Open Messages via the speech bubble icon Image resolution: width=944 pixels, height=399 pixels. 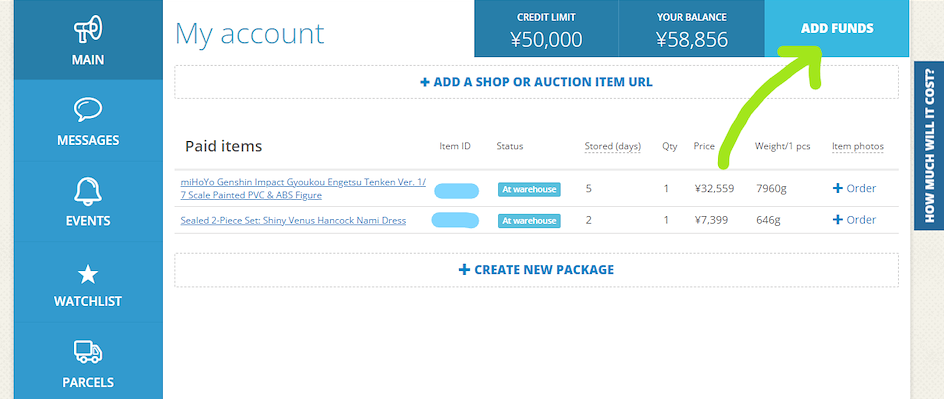pyautogui.click(x=88, y=111)
